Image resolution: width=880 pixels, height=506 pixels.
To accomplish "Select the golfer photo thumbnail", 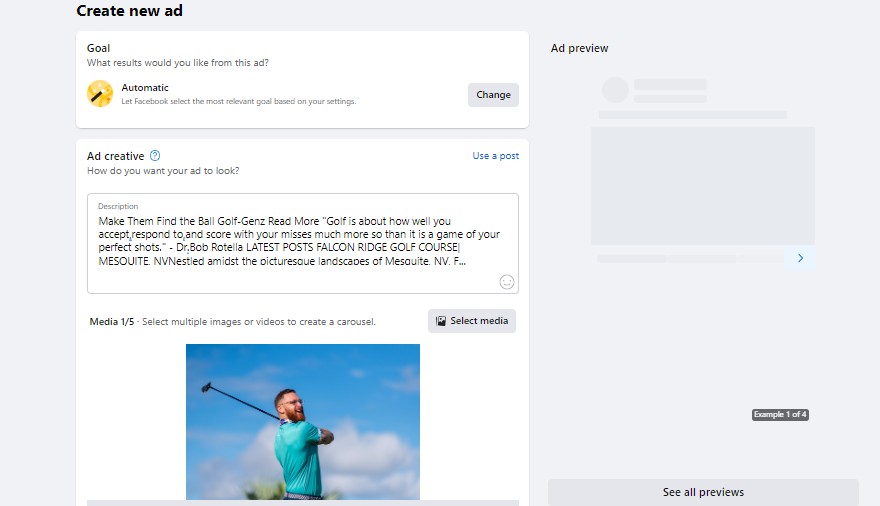I will pos(302,420).
